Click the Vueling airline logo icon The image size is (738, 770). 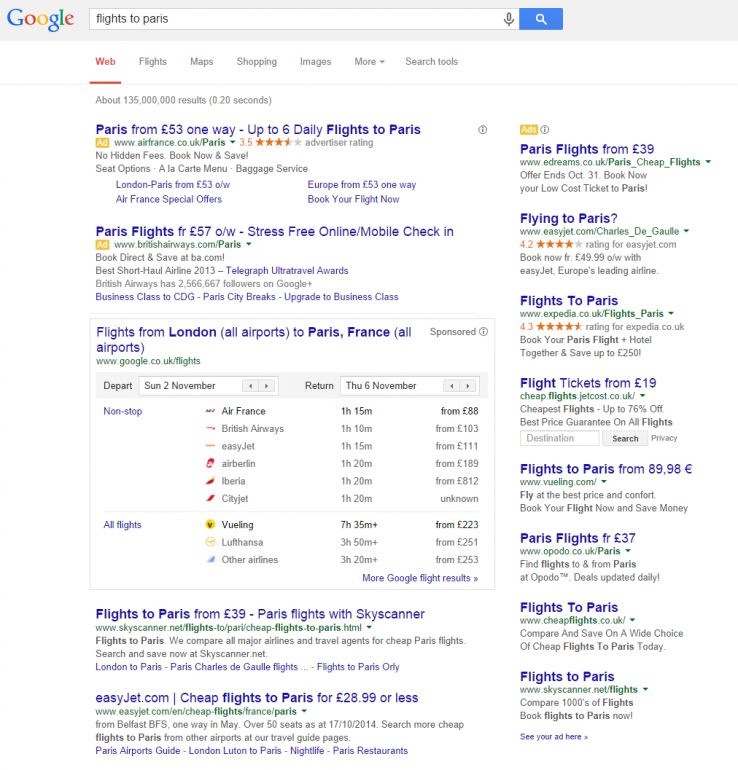click(210, 525)
